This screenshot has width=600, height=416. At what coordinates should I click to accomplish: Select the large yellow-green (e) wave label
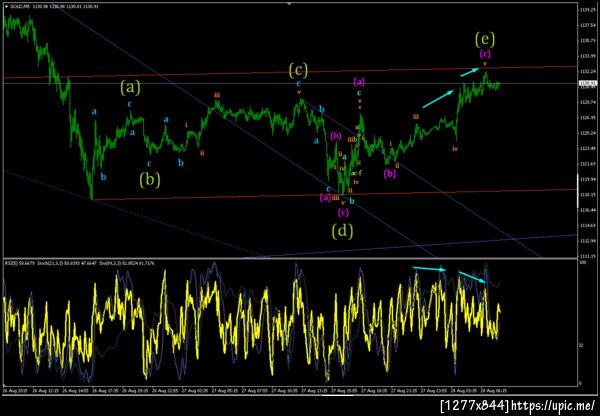[x=485, y=39]
